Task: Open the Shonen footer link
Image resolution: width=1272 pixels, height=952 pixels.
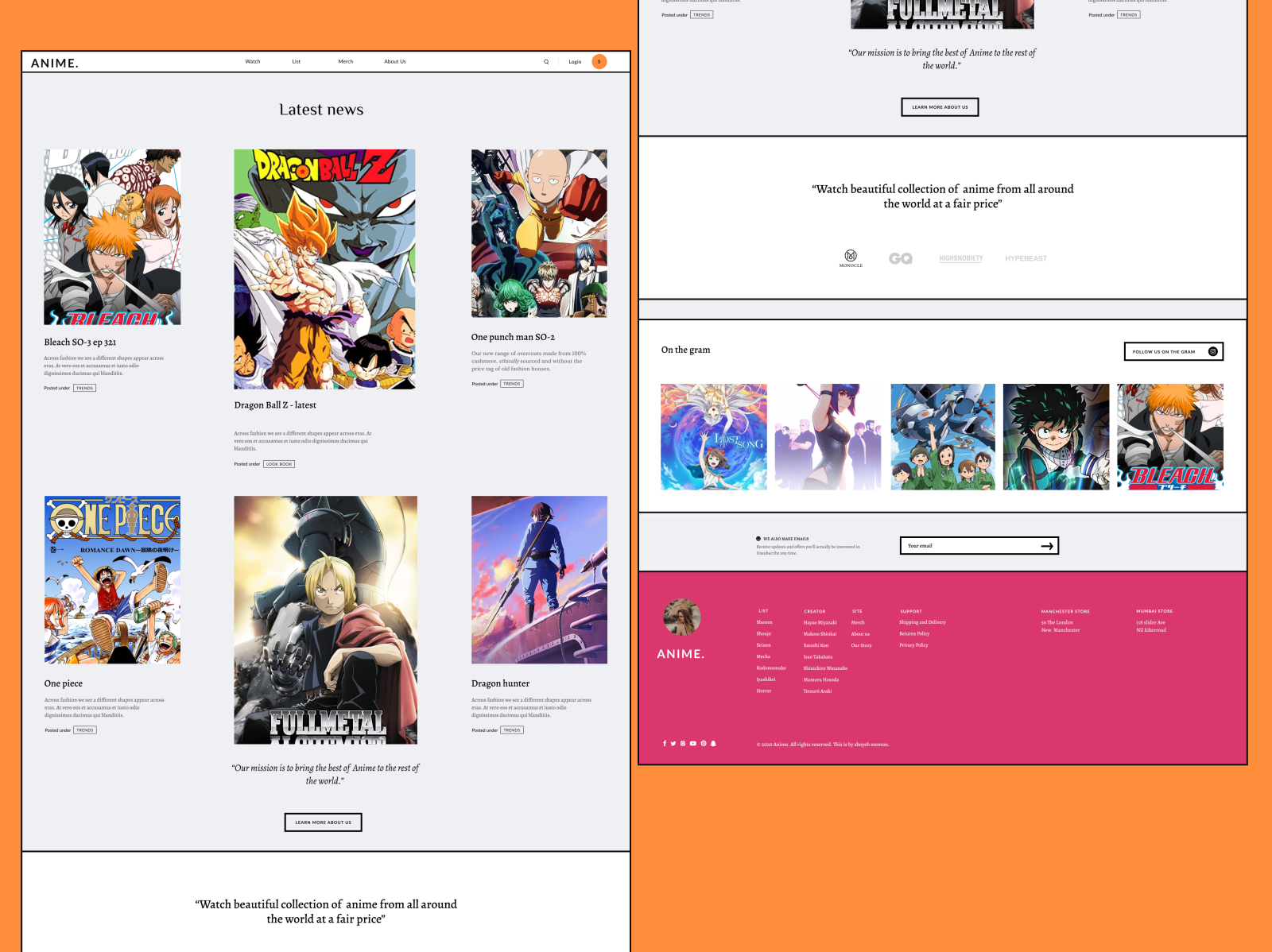Action: pyautogui.click(x=764, y=622)
